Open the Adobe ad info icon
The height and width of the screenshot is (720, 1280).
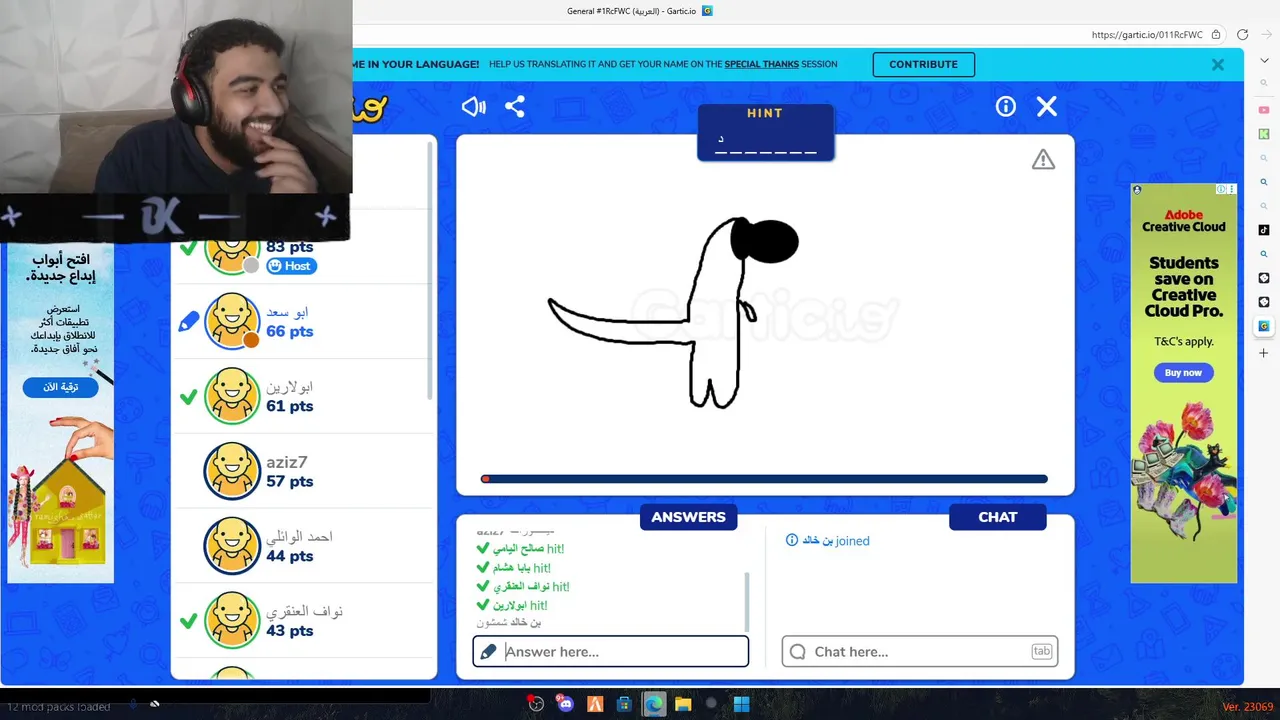coord(1222,189)
